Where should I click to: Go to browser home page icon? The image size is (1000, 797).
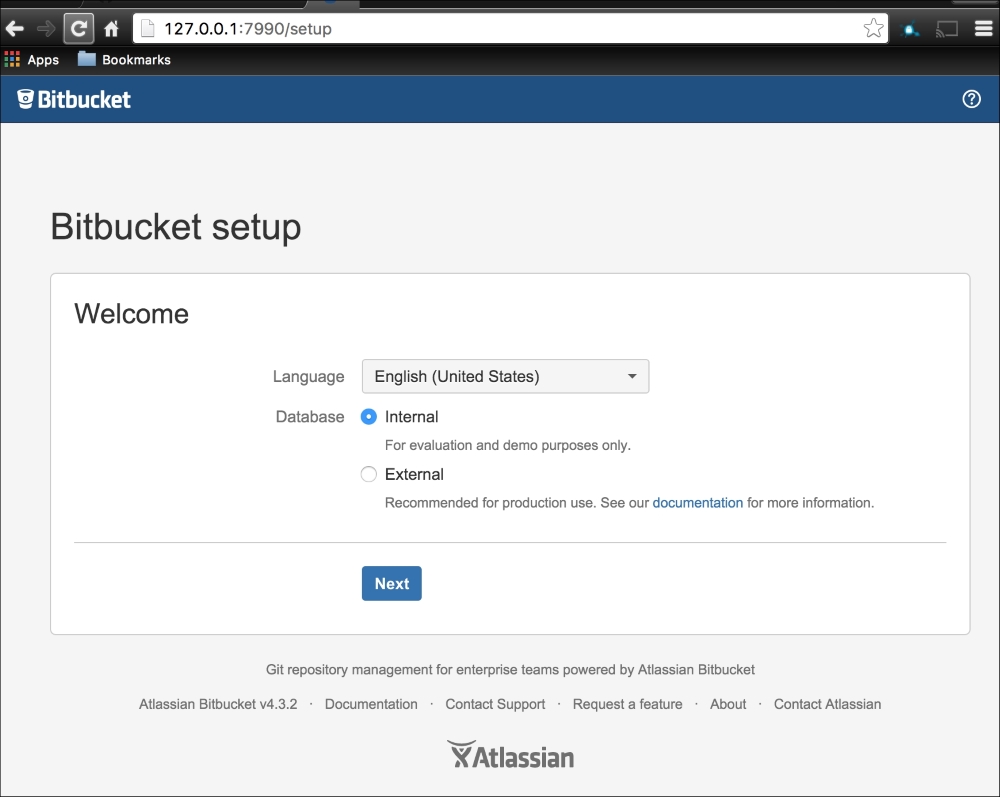(112, 29)
